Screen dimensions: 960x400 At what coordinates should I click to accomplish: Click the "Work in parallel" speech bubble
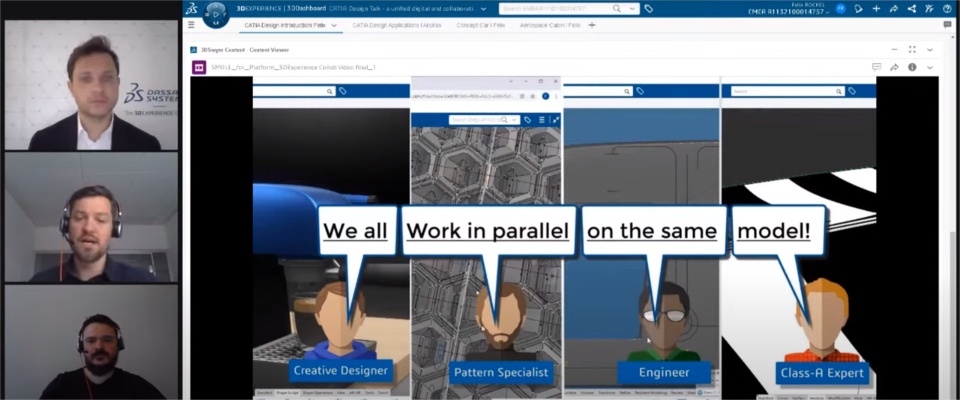[488, 231]
